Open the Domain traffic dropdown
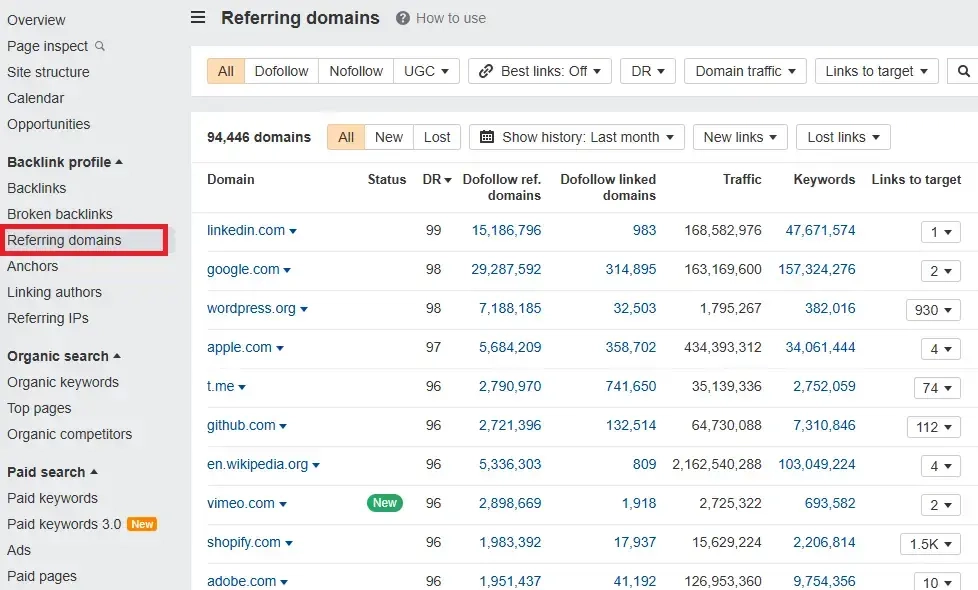 point(745,71)
